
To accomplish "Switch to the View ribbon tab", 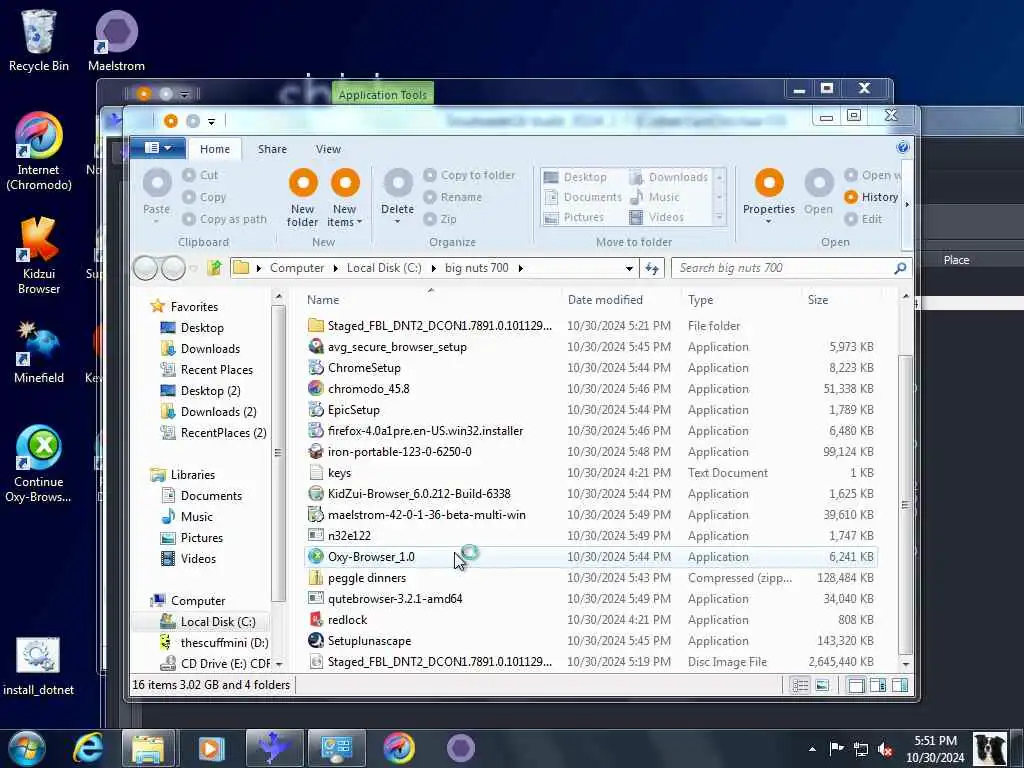I will coord(328,149).
